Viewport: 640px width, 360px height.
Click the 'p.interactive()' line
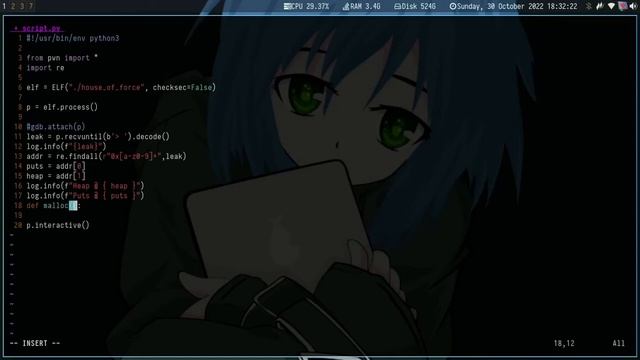click(x=58, y=225)
